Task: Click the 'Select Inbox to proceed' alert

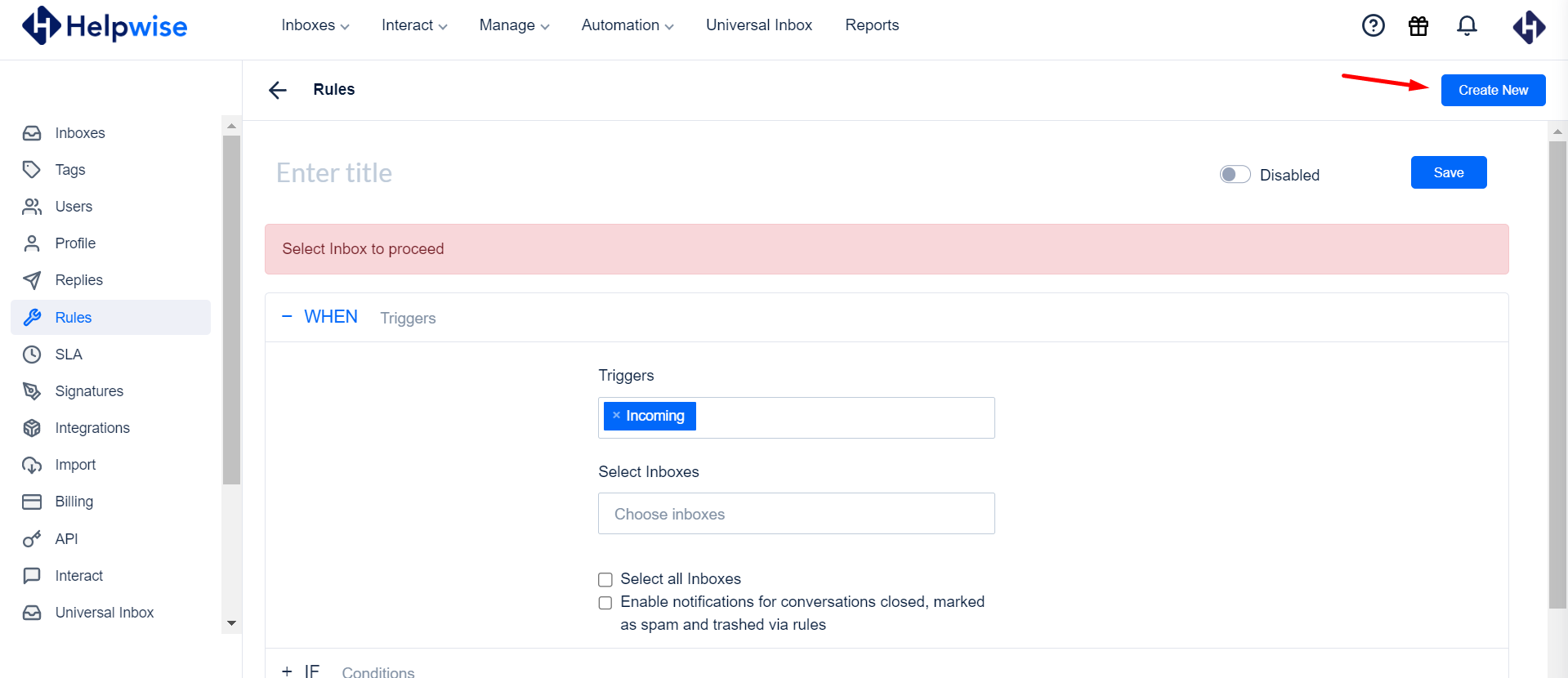Action: [887, 249]
